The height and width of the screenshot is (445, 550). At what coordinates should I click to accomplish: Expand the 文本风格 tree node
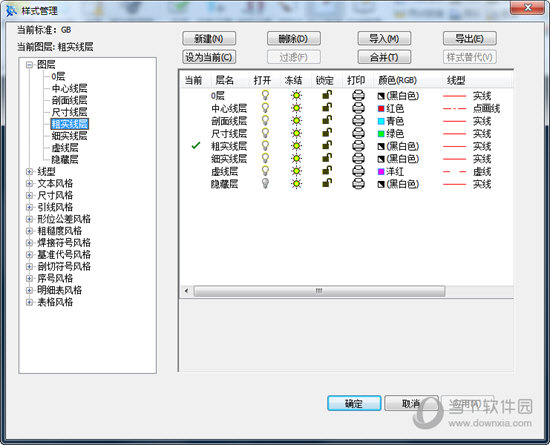(29, 183)
